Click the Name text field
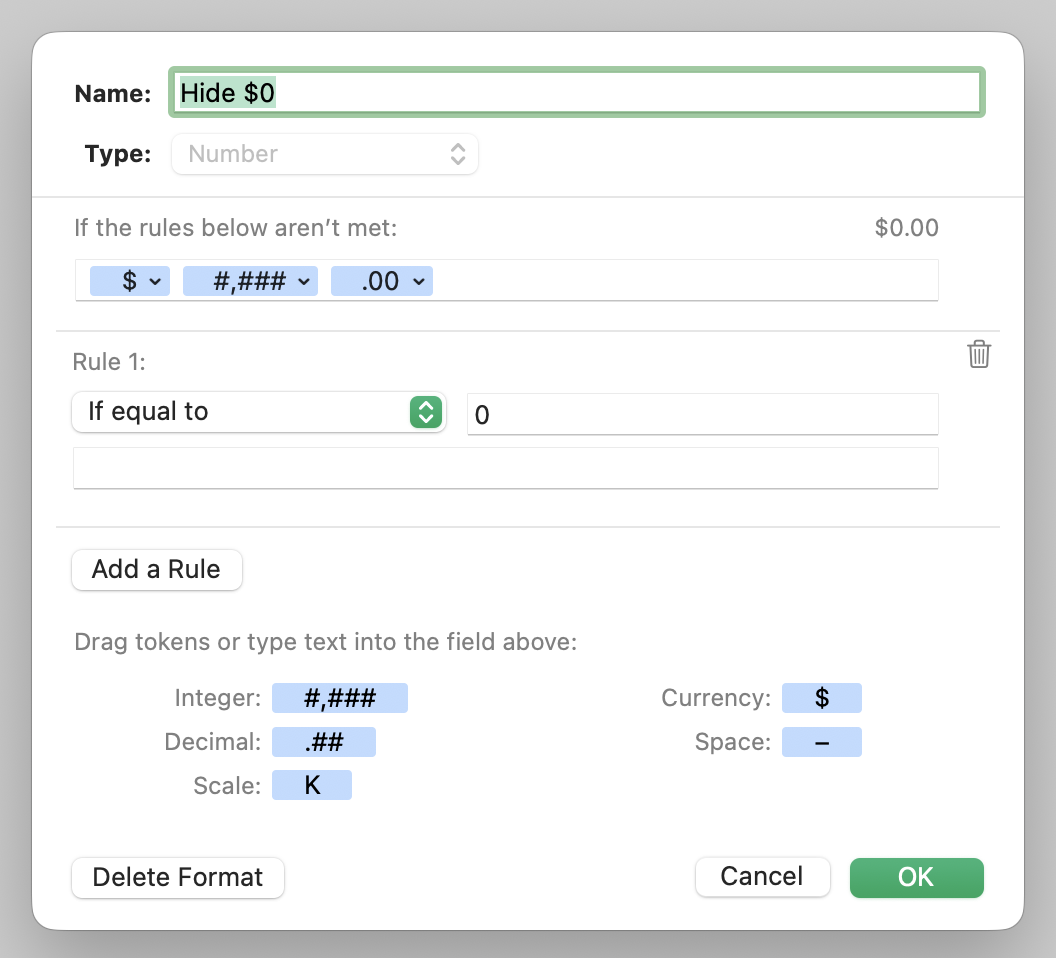This screenshot has width=1056, height=958. coord(578,93)
